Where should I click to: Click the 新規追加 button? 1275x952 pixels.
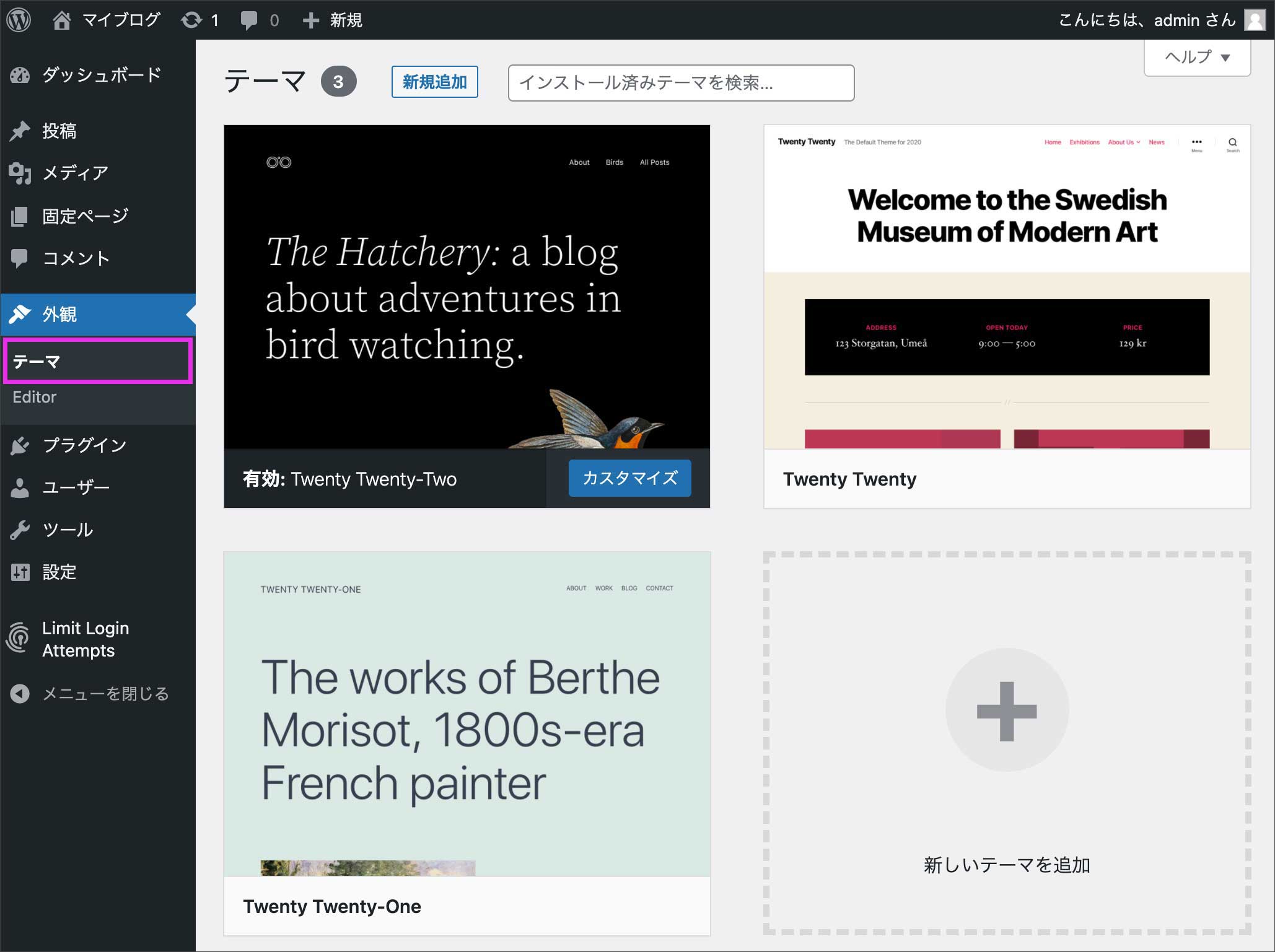[x=434, y=82]
